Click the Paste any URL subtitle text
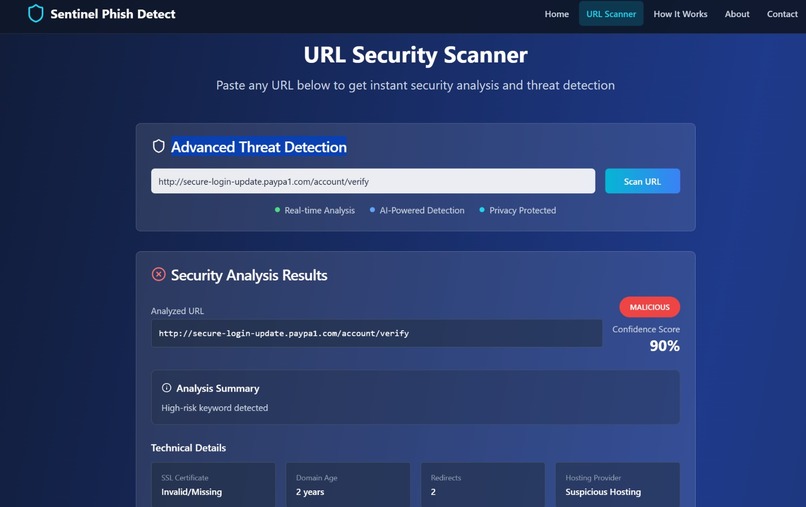The width and height of the screenshot is (806, 507). point(415,85)
